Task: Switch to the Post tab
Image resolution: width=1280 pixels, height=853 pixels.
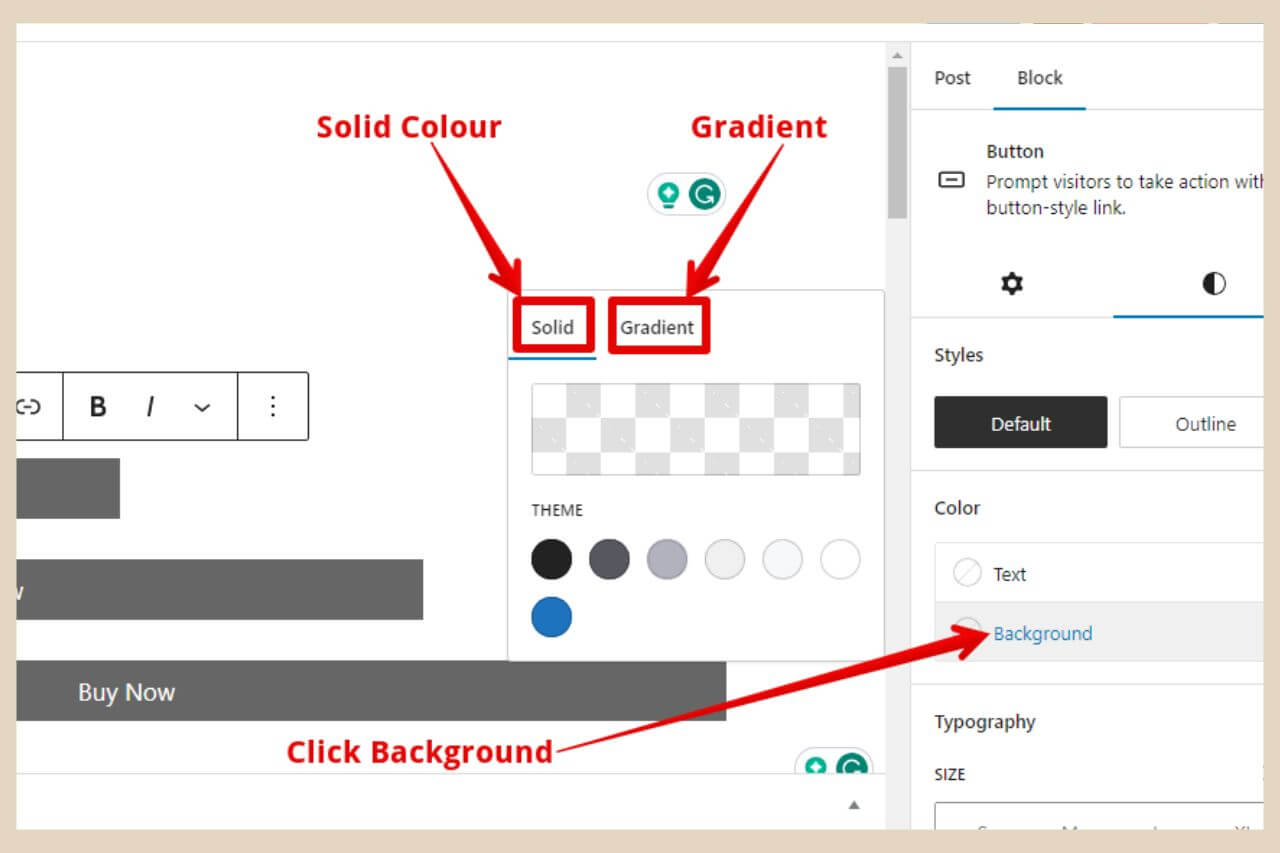Action: click(x=951, y=77)
